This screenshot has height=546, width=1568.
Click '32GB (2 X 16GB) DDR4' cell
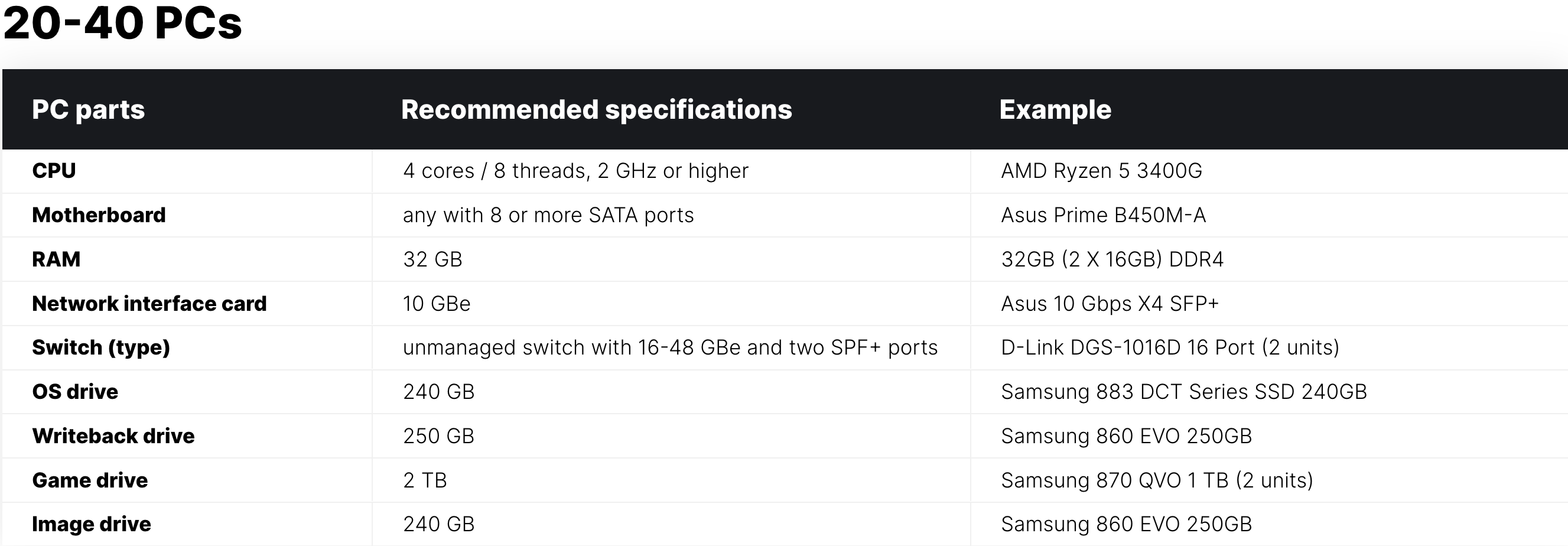point(1112,259)
